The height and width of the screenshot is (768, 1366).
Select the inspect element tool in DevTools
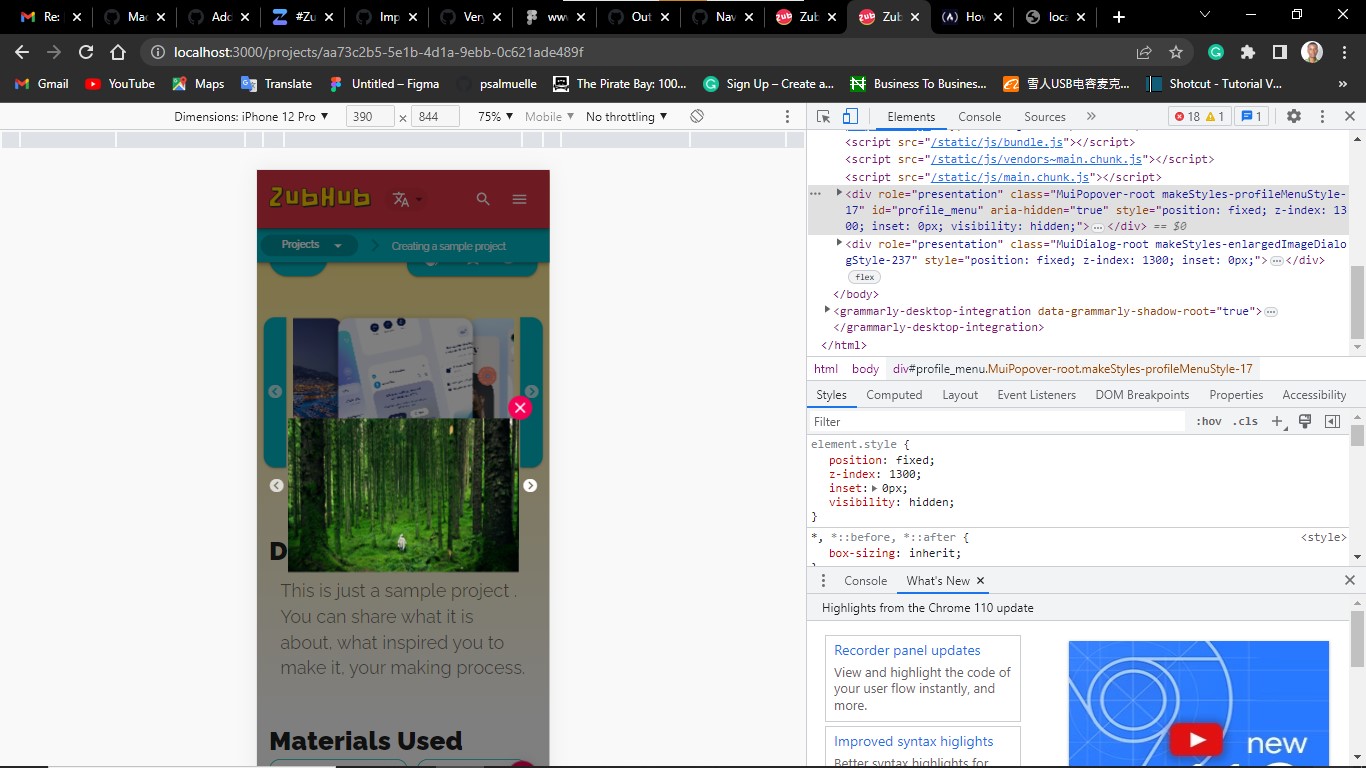point(825,116)
